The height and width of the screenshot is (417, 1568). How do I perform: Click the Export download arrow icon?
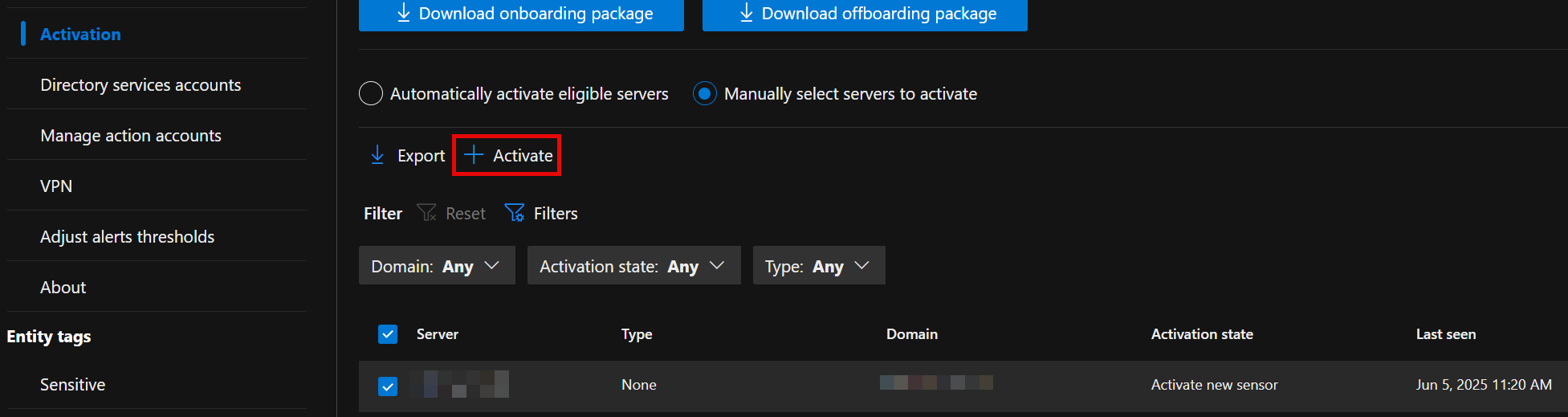point(377,155)
